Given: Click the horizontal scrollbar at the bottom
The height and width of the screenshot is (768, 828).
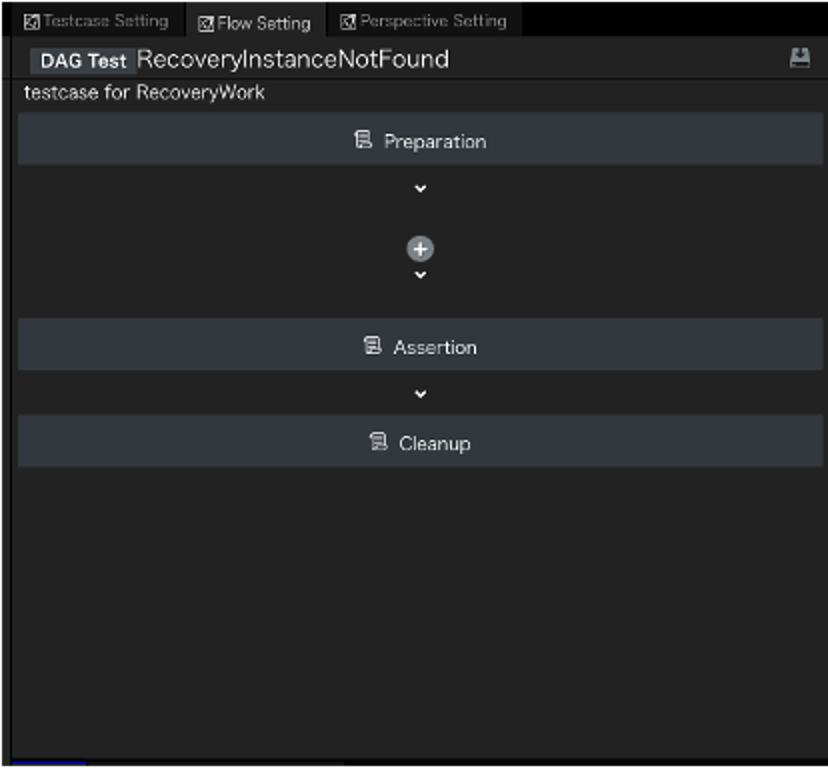Looking at the screenshot, I should coord(48,764).
